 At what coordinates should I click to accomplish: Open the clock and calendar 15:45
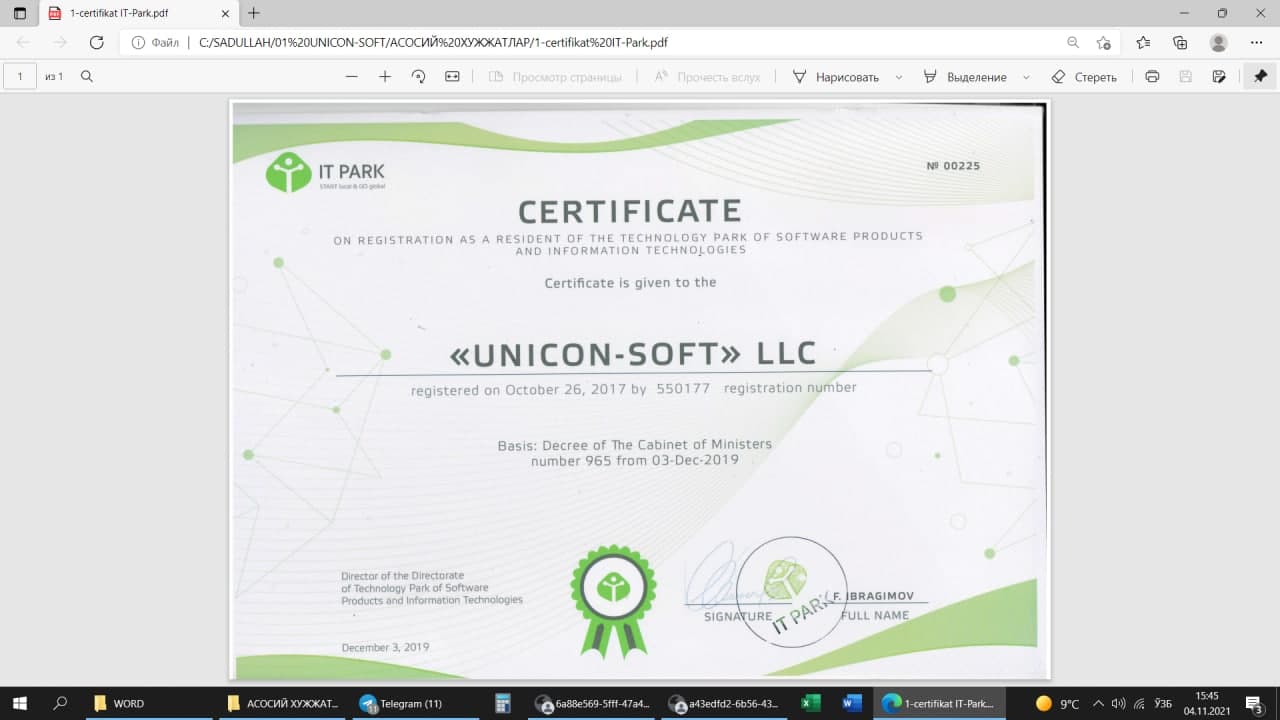click(1207, 703)
